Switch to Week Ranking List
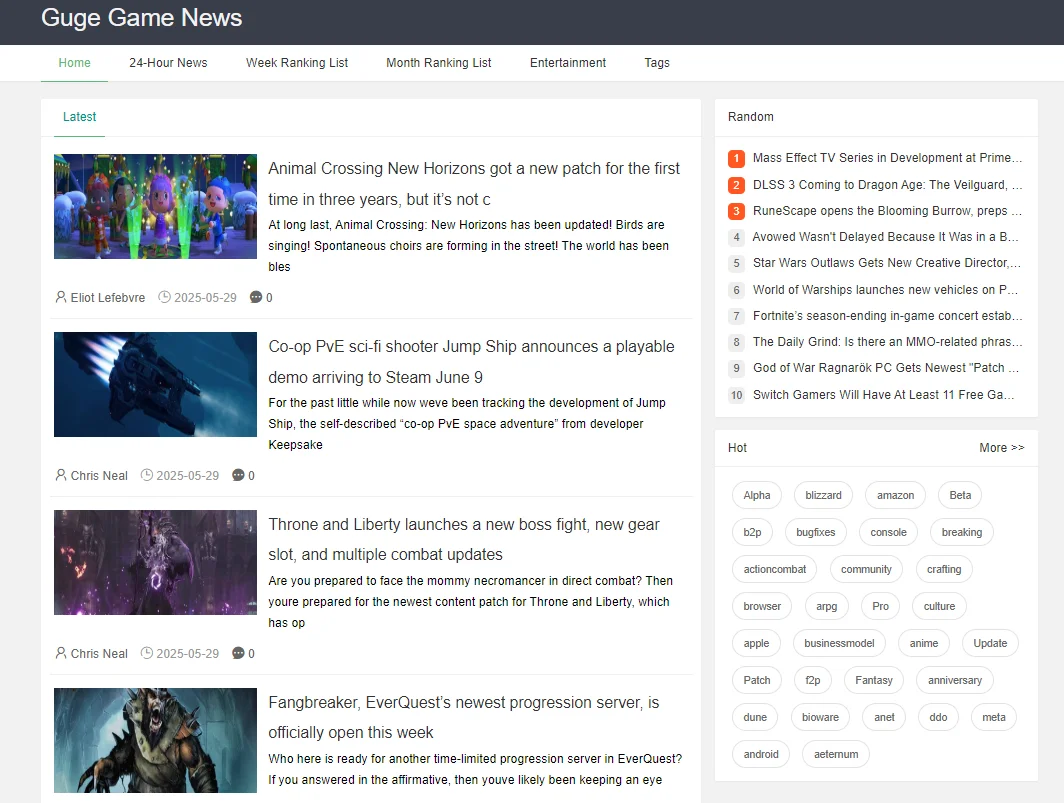The width and height of the screenshot is (1064, 803). coord(297,63)
